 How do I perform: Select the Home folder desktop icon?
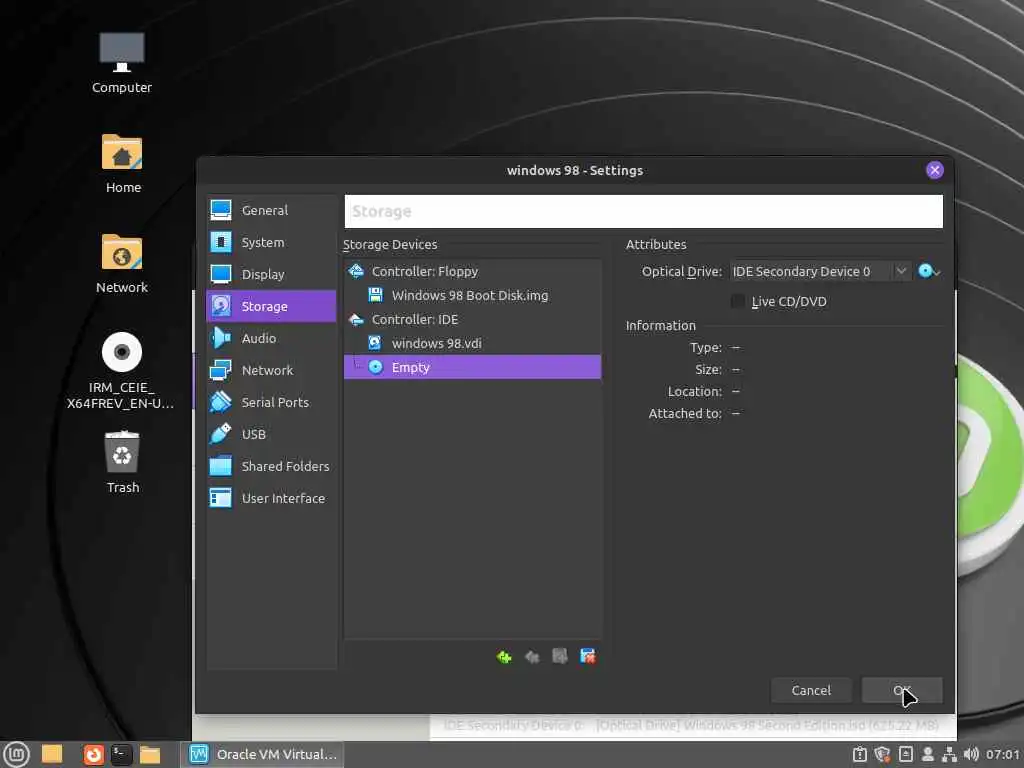coord(122,164)
